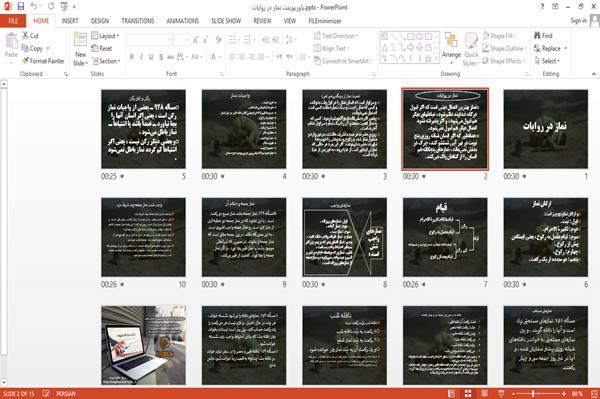Open the font name combo box
The width and height of the screenshot is (600, 399).
coord(150,40)
